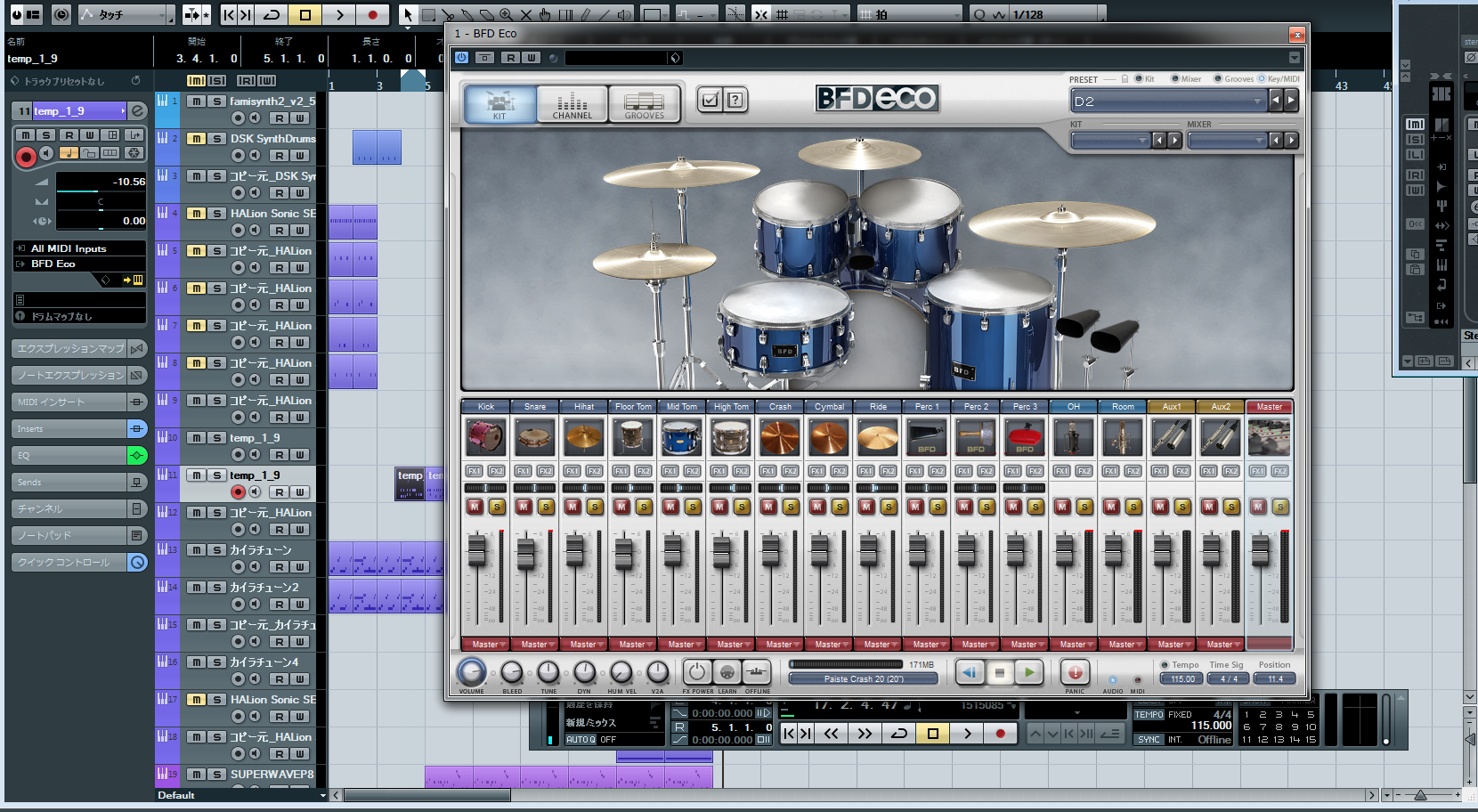This screenshot has width=1478, height=812.
Task: Open the D2 preset dropdown
Action: click(1167, 101)
